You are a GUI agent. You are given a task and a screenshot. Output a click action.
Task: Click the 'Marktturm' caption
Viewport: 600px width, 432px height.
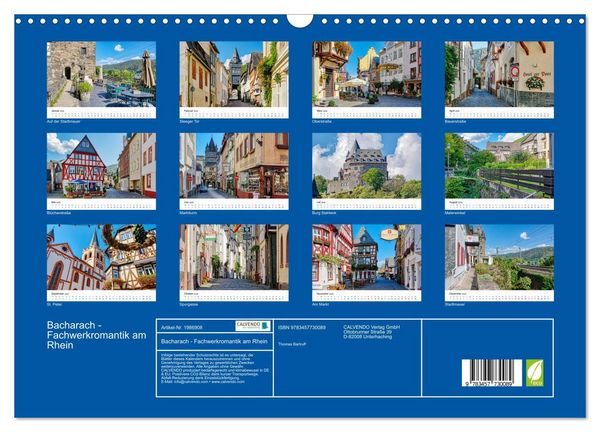188,213
